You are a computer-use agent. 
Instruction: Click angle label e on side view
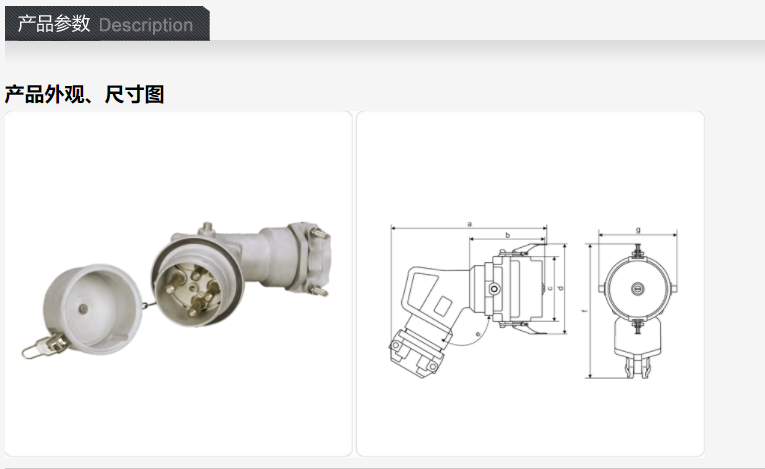[478, 334]
